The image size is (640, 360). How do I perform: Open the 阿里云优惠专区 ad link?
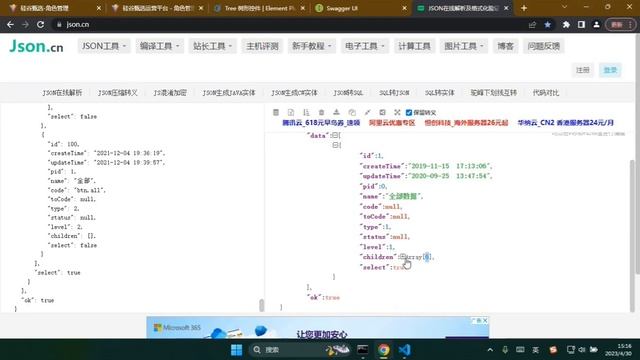pyautogui.click(x=392, y=123)
